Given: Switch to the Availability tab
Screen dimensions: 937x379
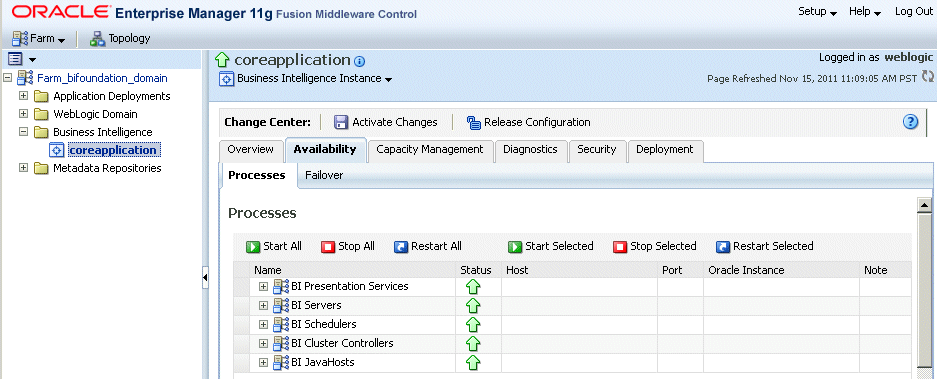Looking at the screenshot, I should click(324, 149).
